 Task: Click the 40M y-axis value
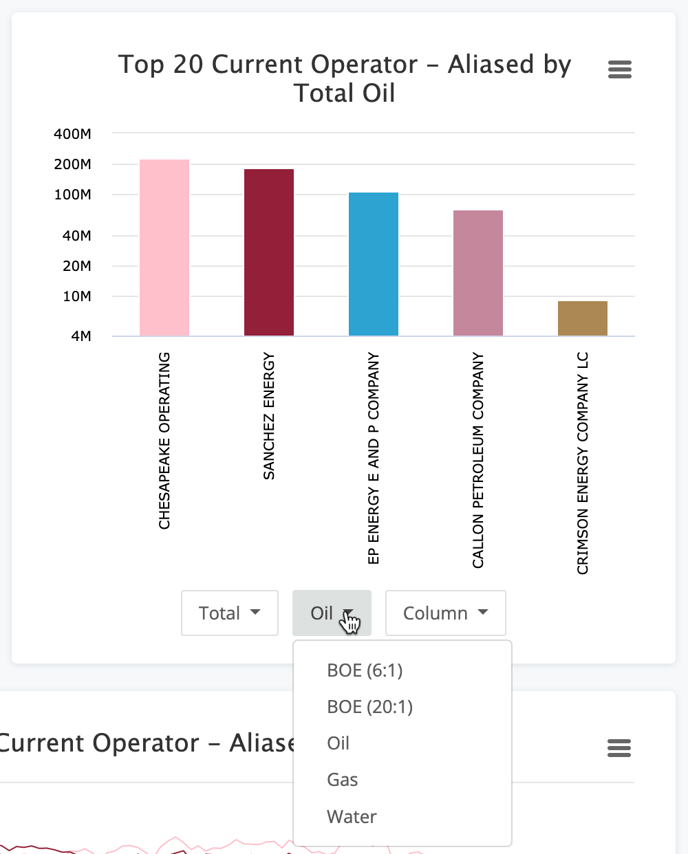[76, 236]
